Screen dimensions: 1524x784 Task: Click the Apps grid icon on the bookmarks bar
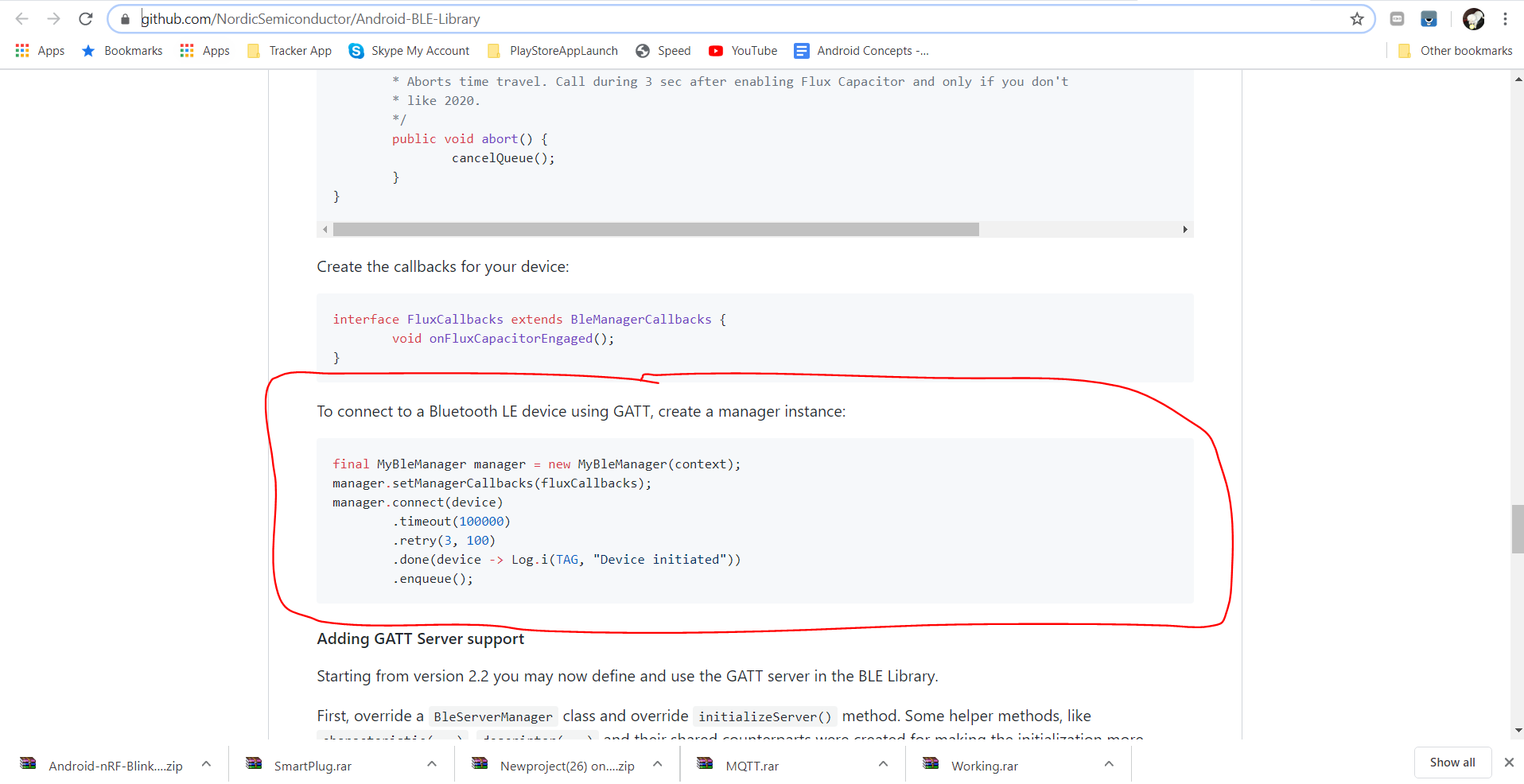[21, 50]
